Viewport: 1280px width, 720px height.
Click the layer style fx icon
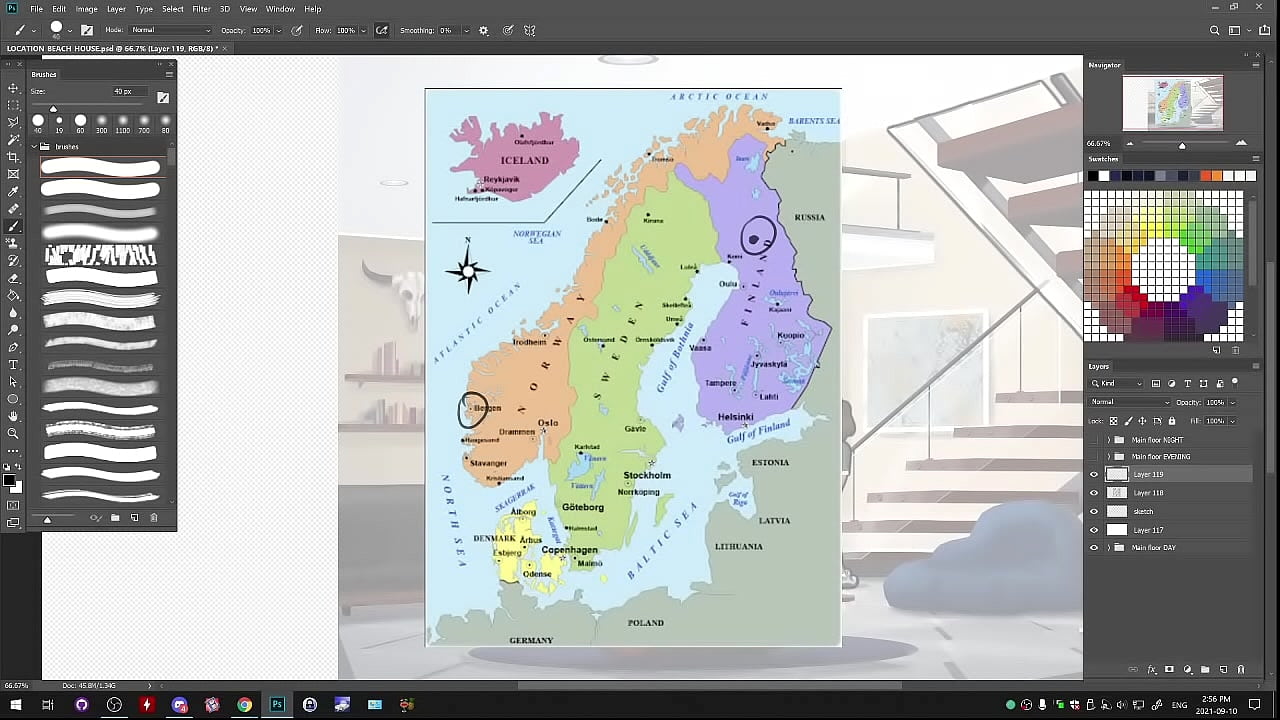1151,669
